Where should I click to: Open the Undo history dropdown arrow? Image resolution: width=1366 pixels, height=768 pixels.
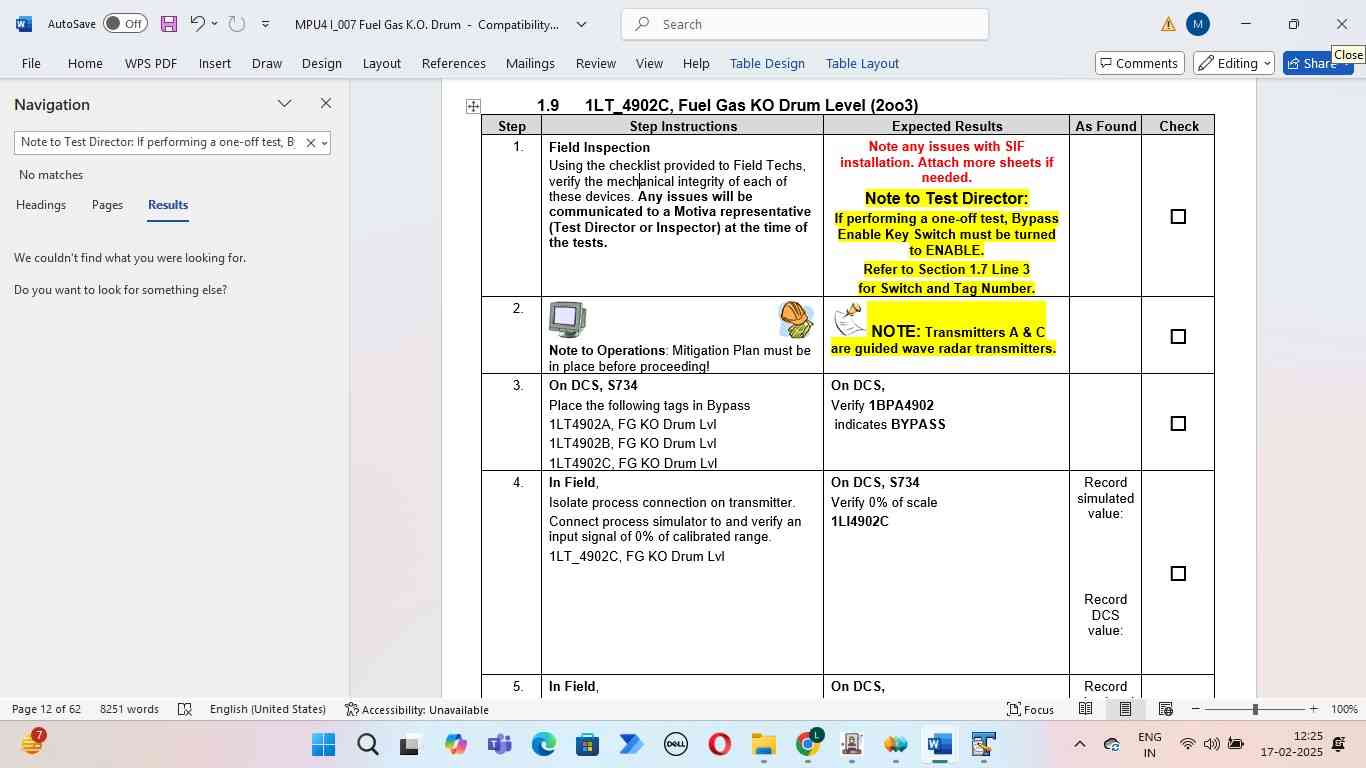pyautogui.click(x=214, y=24)
